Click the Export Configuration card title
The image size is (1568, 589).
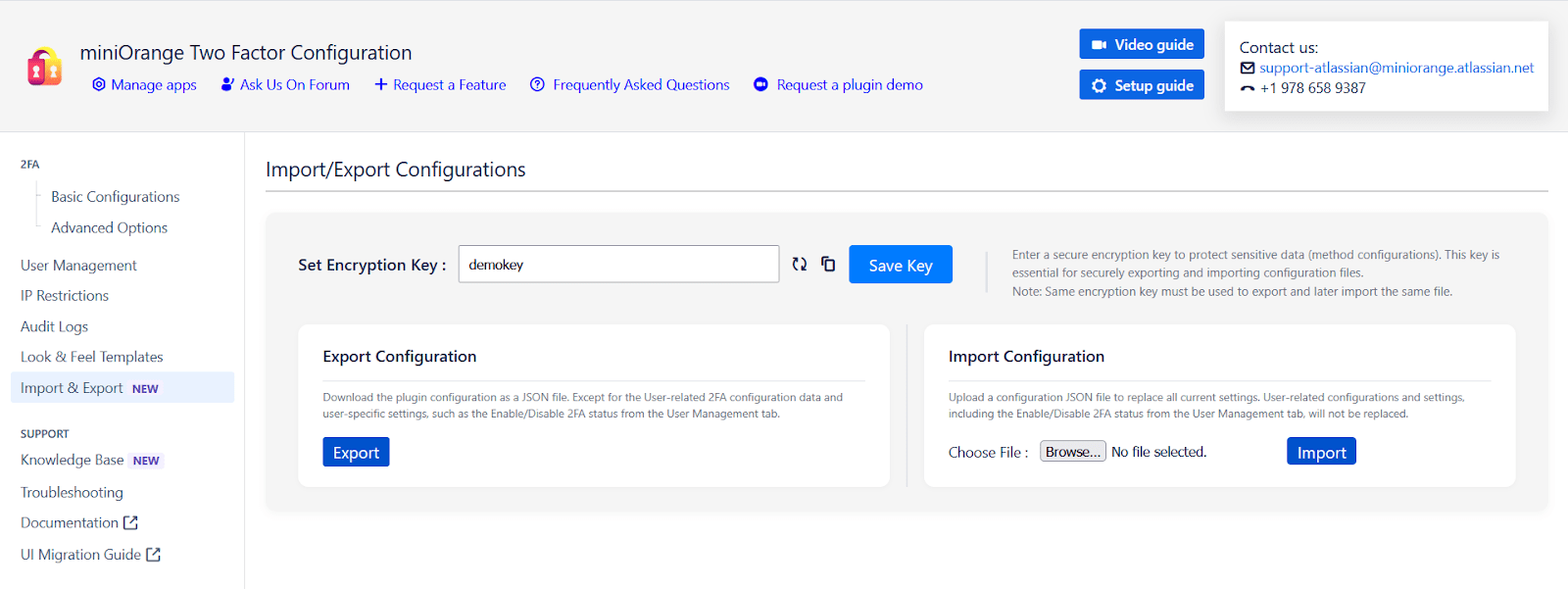coord(400,356)
